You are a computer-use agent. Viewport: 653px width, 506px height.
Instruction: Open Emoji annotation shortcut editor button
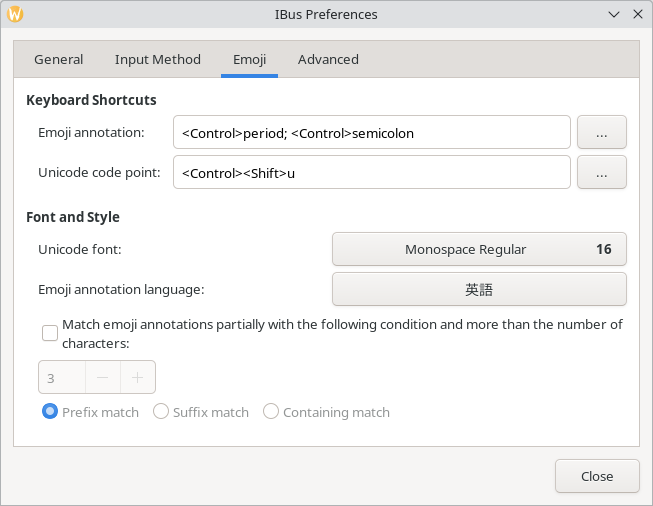pos(601,132)
